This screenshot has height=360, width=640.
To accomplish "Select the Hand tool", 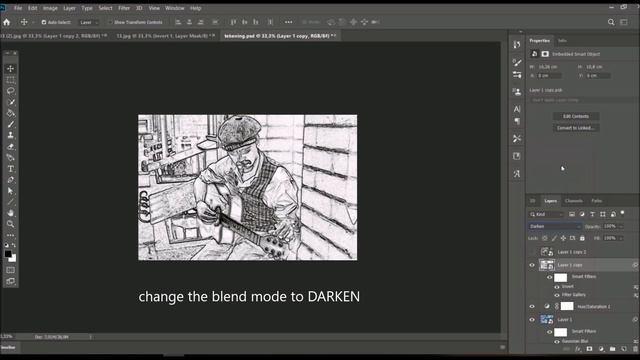I will pos(11,213).
